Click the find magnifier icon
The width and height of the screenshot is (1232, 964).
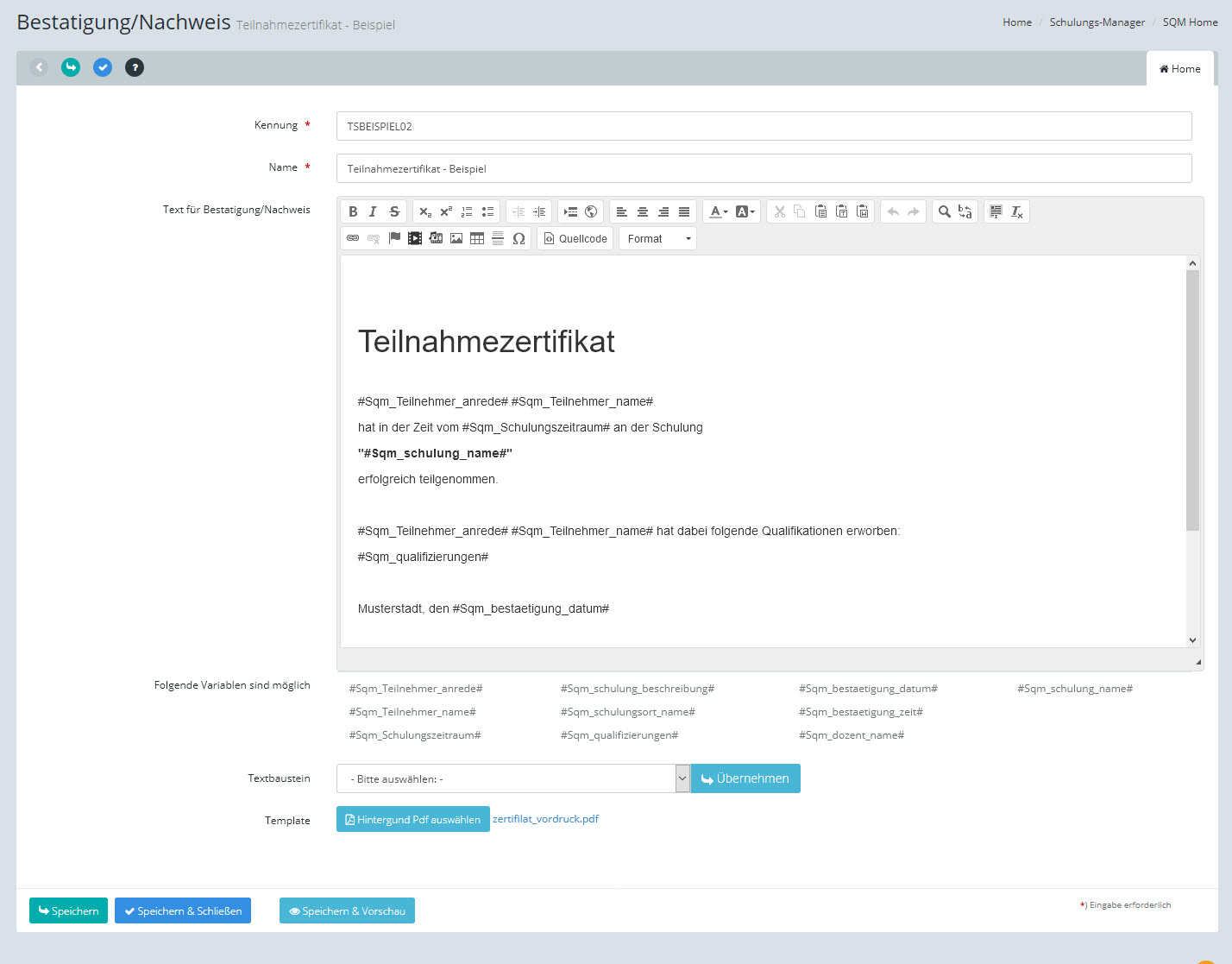click(945, 211)
